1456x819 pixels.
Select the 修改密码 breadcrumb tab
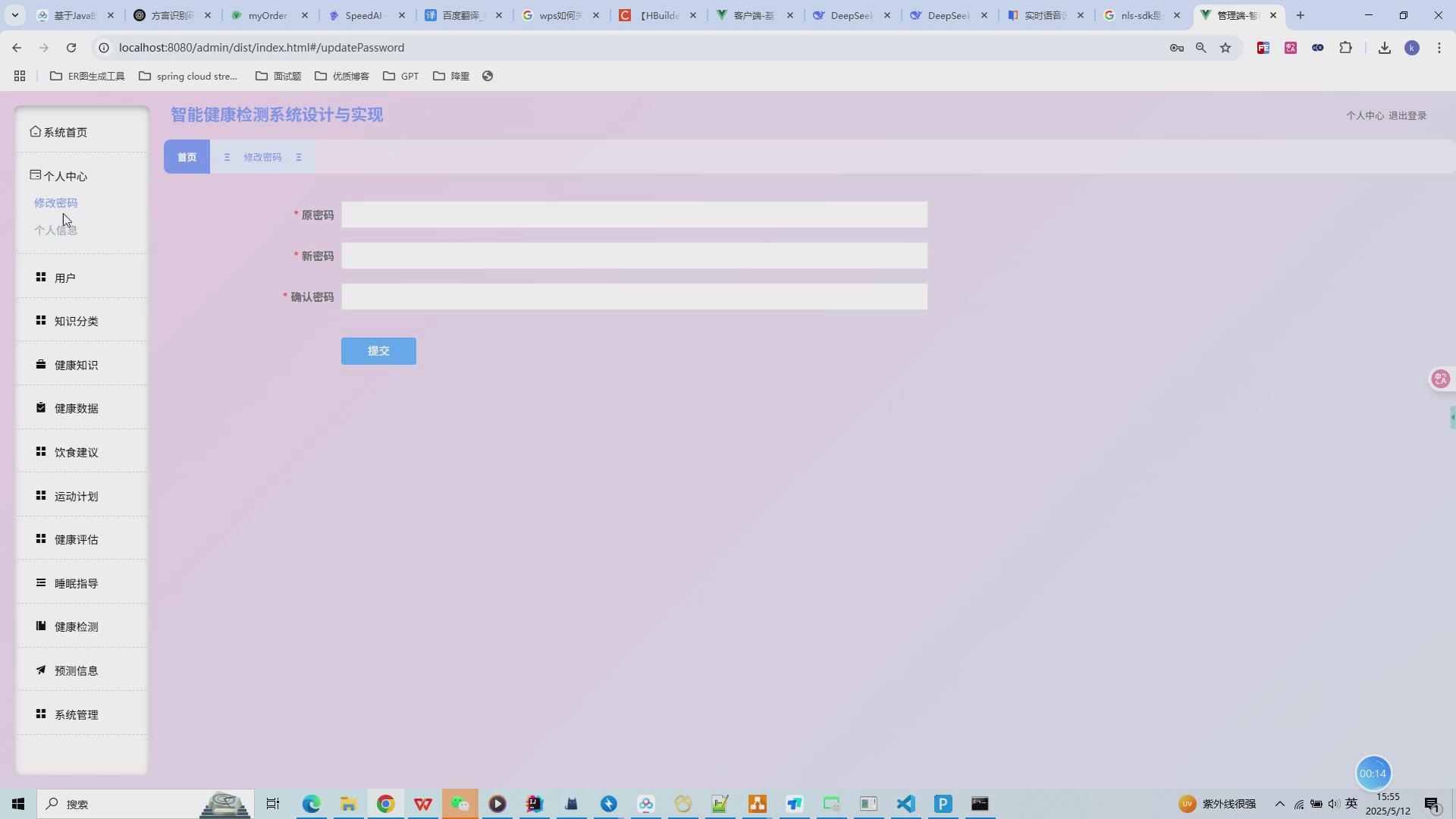click(x=262, y=157)
